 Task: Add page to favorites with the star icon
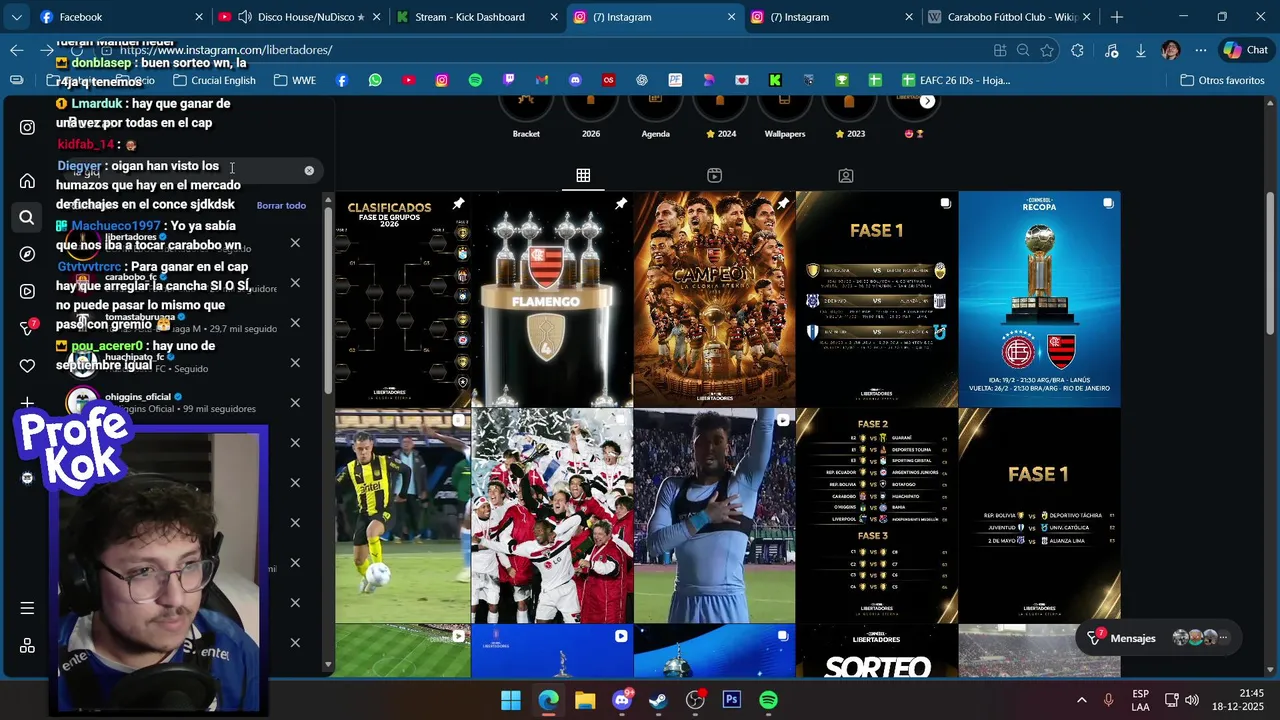pos(1047,50)
